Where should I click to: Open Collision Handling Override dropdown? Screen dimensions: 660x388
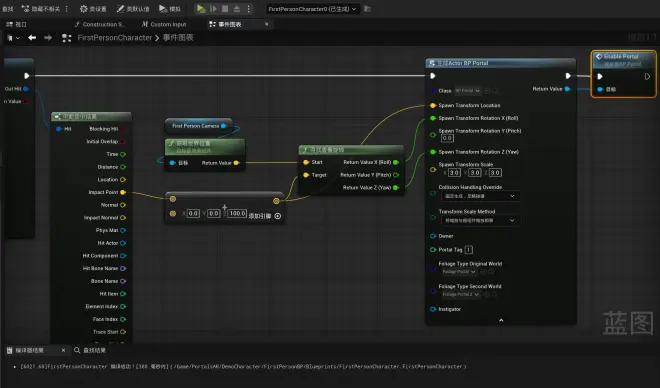click(x=480, y=196)
